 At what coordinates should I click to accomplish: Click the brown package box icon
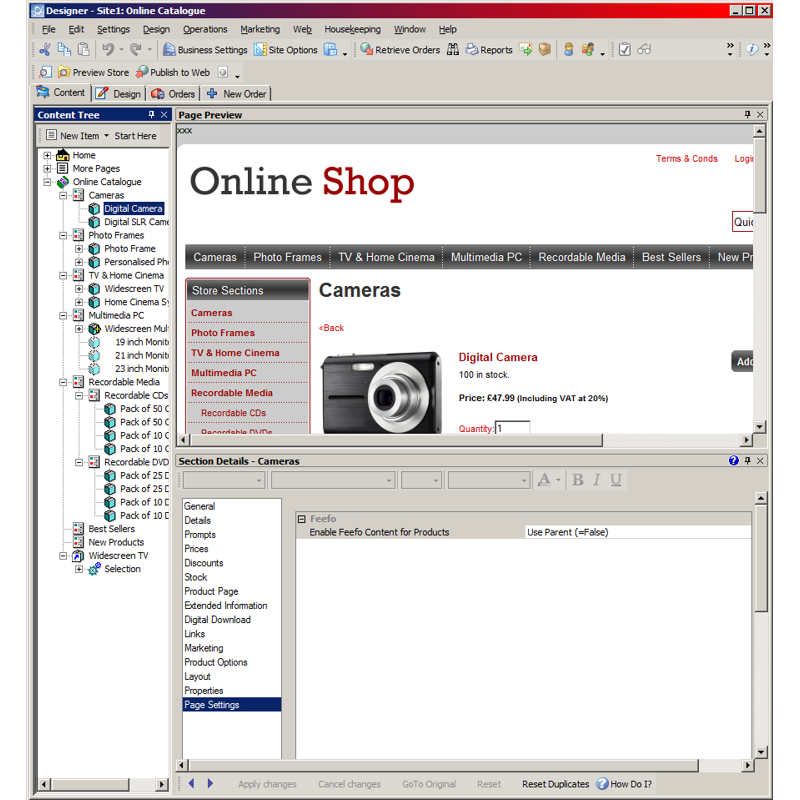pyautogui.click(x=544, y=49)
